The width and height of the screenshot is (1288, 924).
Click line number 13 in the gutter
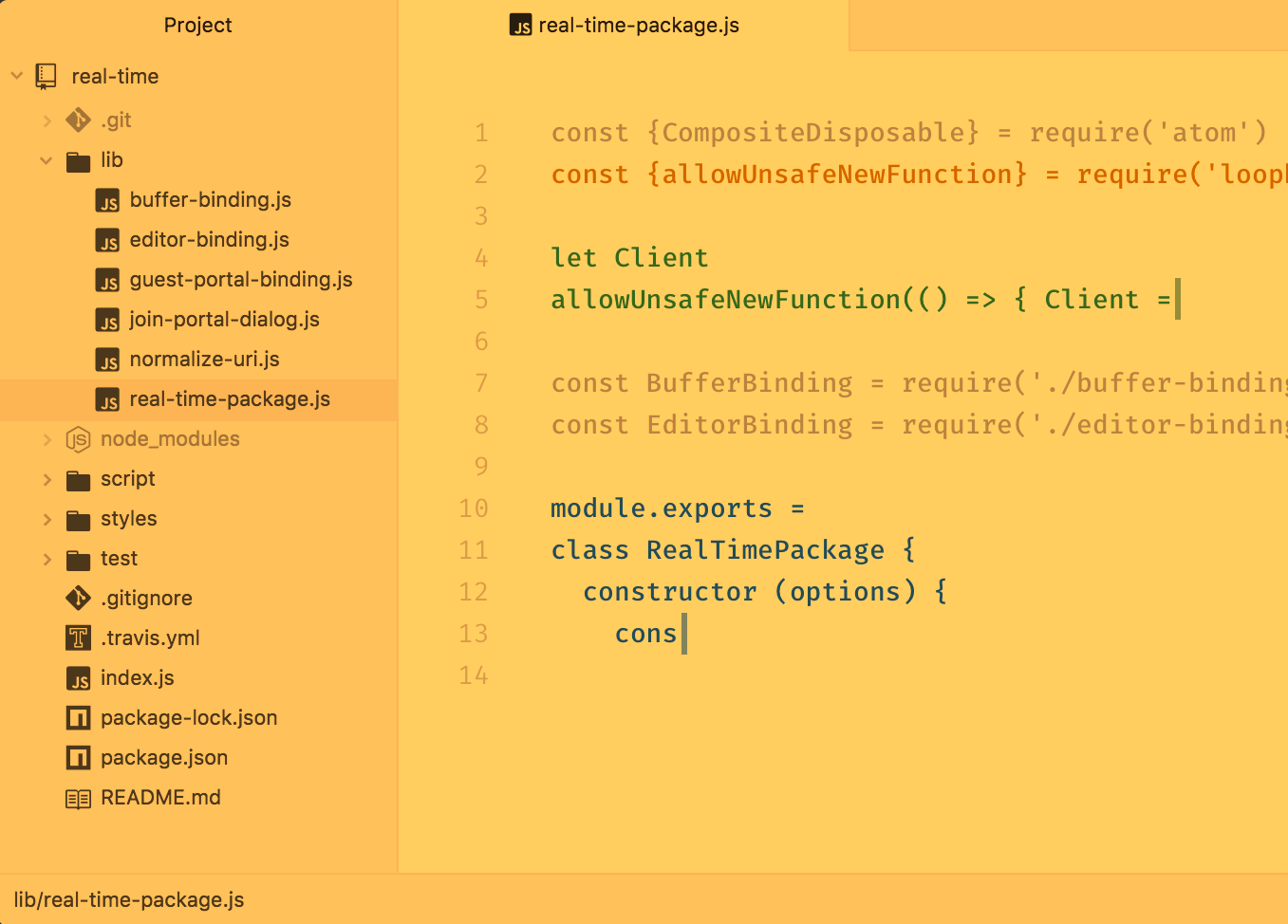coord(474,634)
